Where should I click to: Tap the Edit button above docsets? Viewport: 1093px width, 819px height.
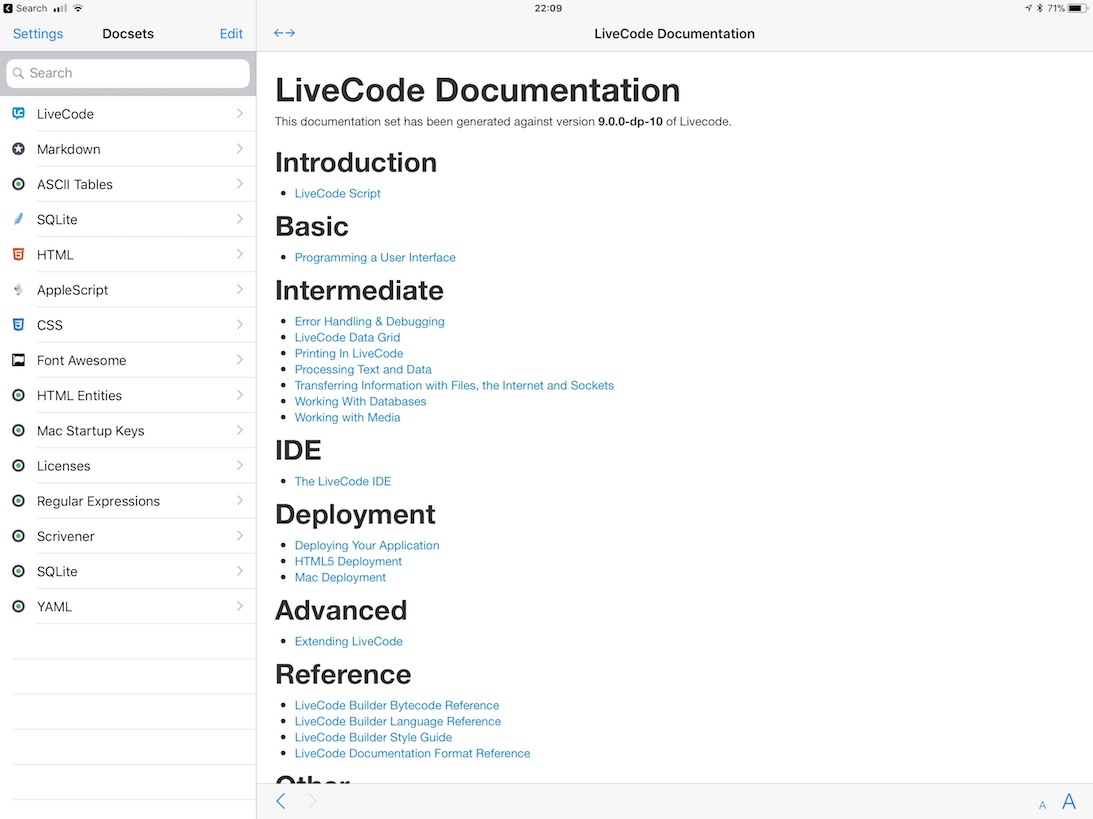(x=231, y=33)
